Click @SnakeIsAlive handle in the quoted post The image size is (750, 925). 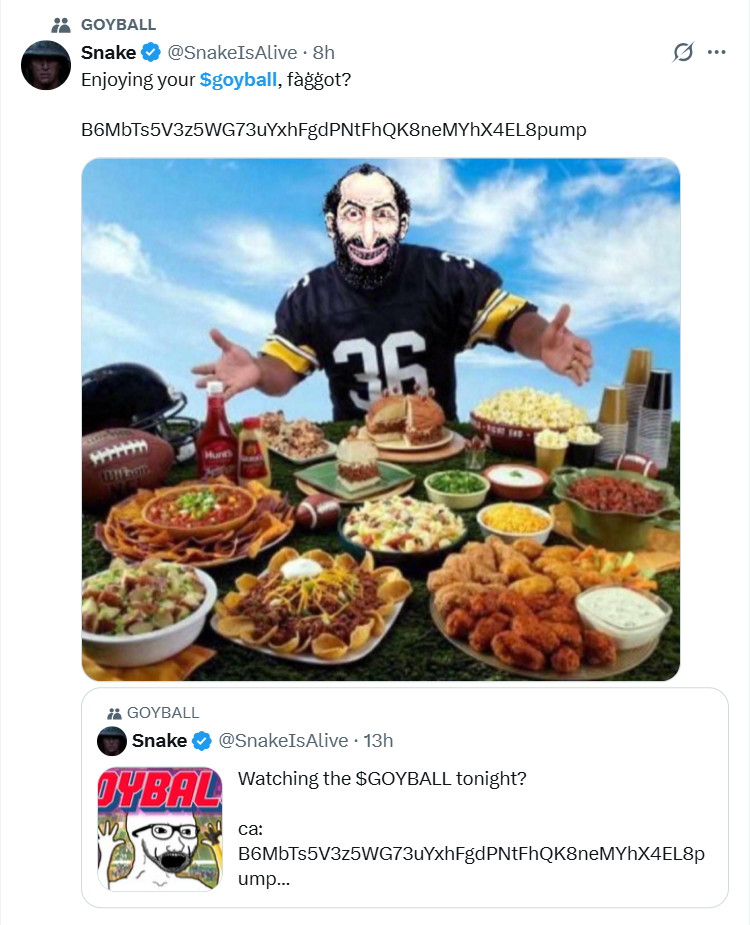pos(283,740)
